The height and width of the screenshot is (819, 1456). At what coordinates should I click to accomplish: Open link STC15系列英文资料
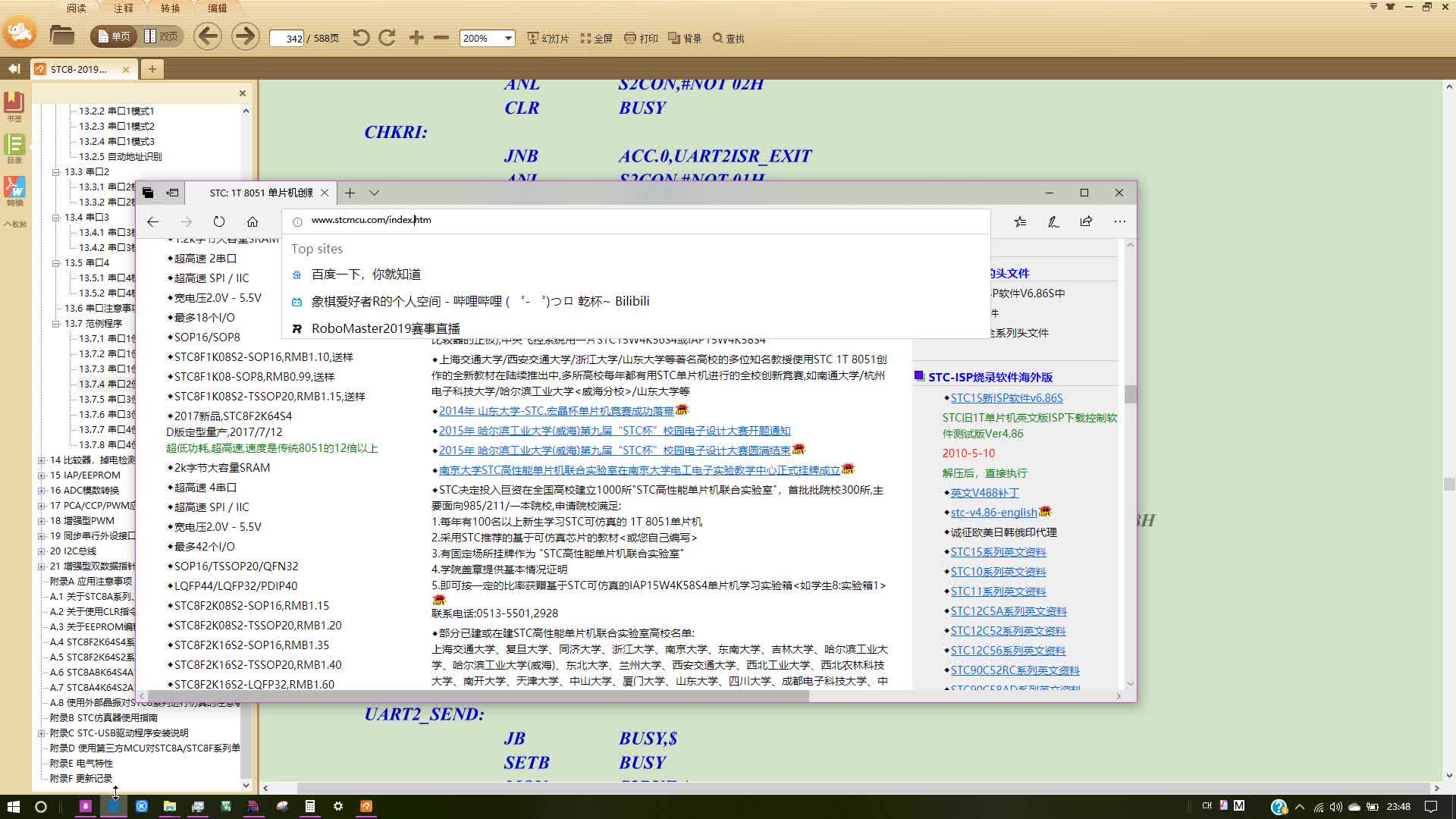pyautogui.click(x=998, y=552)
